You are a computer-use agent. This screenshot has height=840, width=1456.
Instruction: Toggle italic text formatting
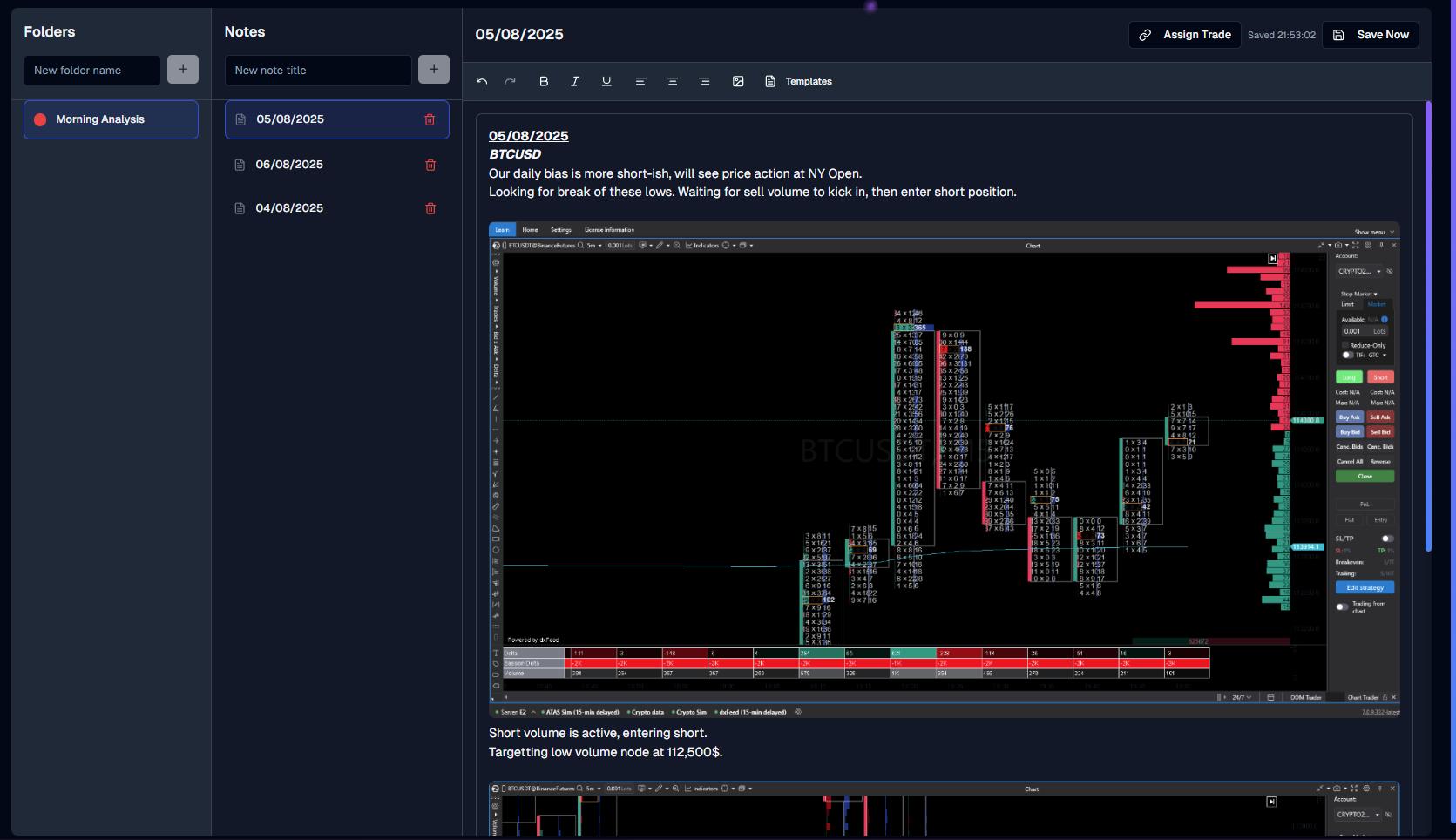575,81
